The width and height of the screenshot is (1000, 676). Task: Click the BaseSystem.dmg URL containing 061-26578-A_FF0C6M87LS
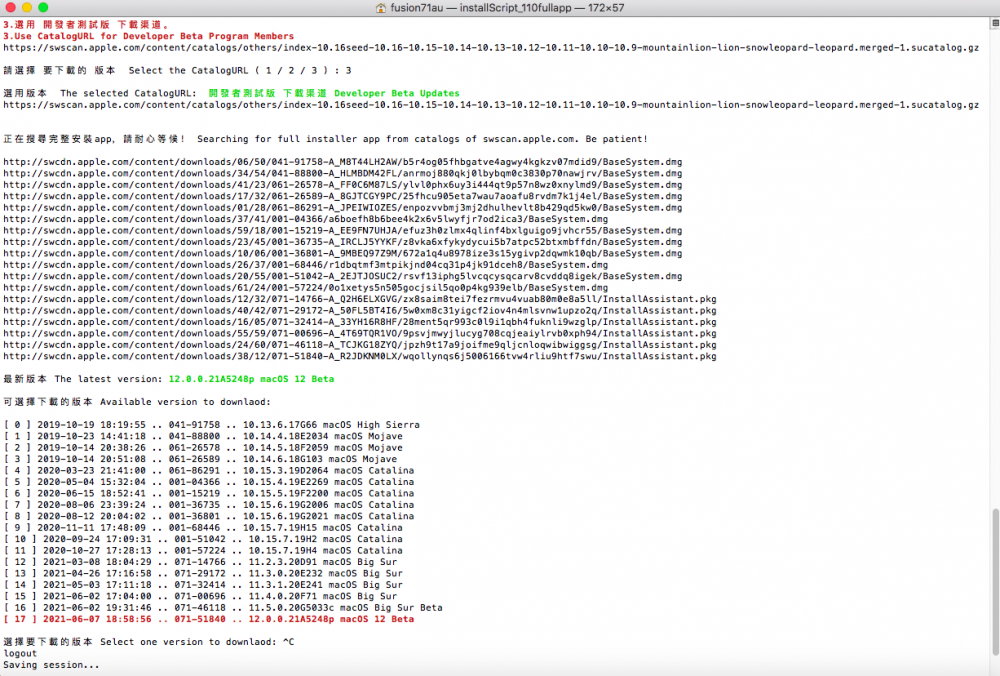tap(342, 185)
